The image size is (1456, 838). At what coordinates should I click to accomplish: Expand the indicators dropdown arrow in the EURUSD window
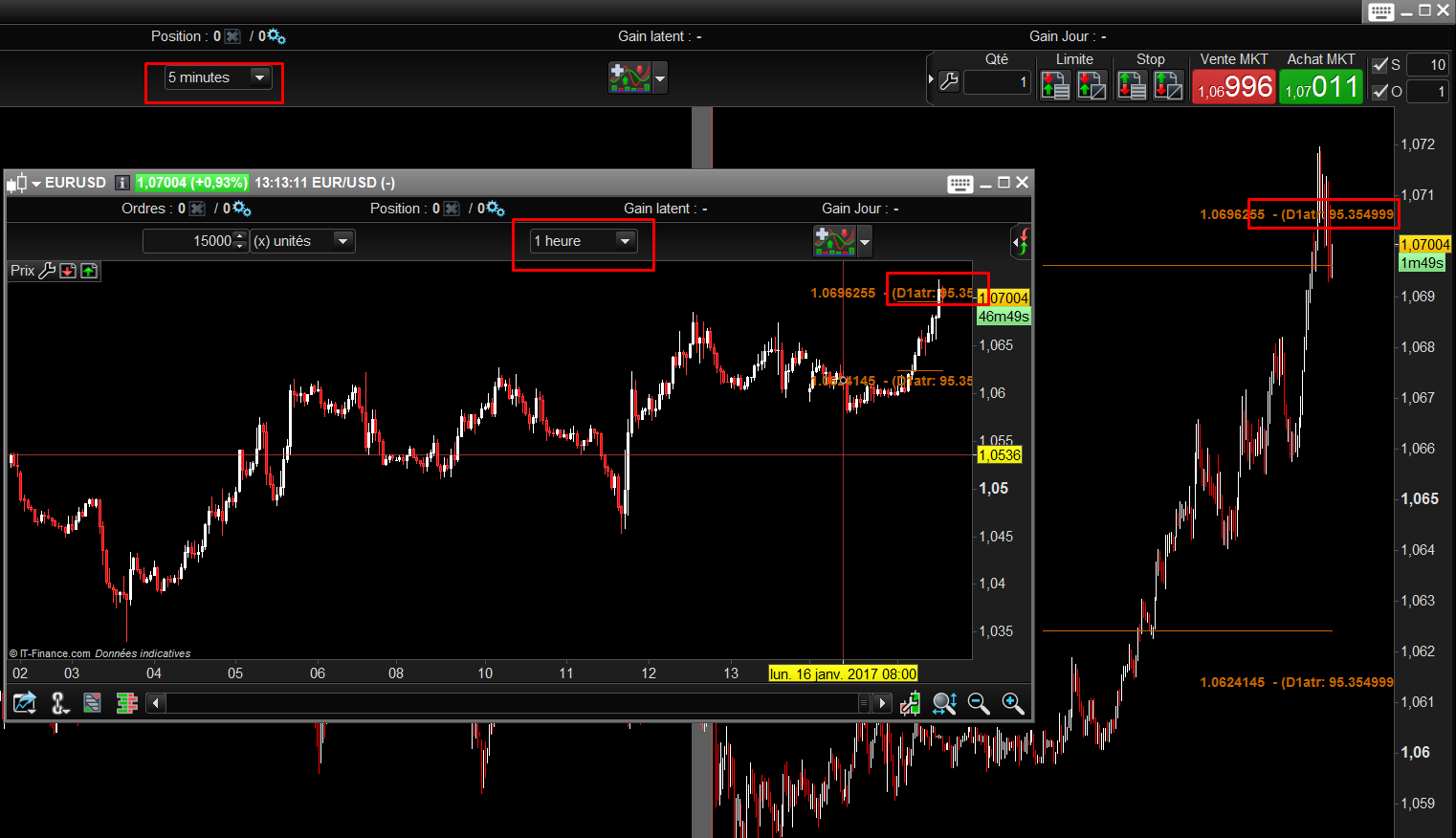click(865, 241)
